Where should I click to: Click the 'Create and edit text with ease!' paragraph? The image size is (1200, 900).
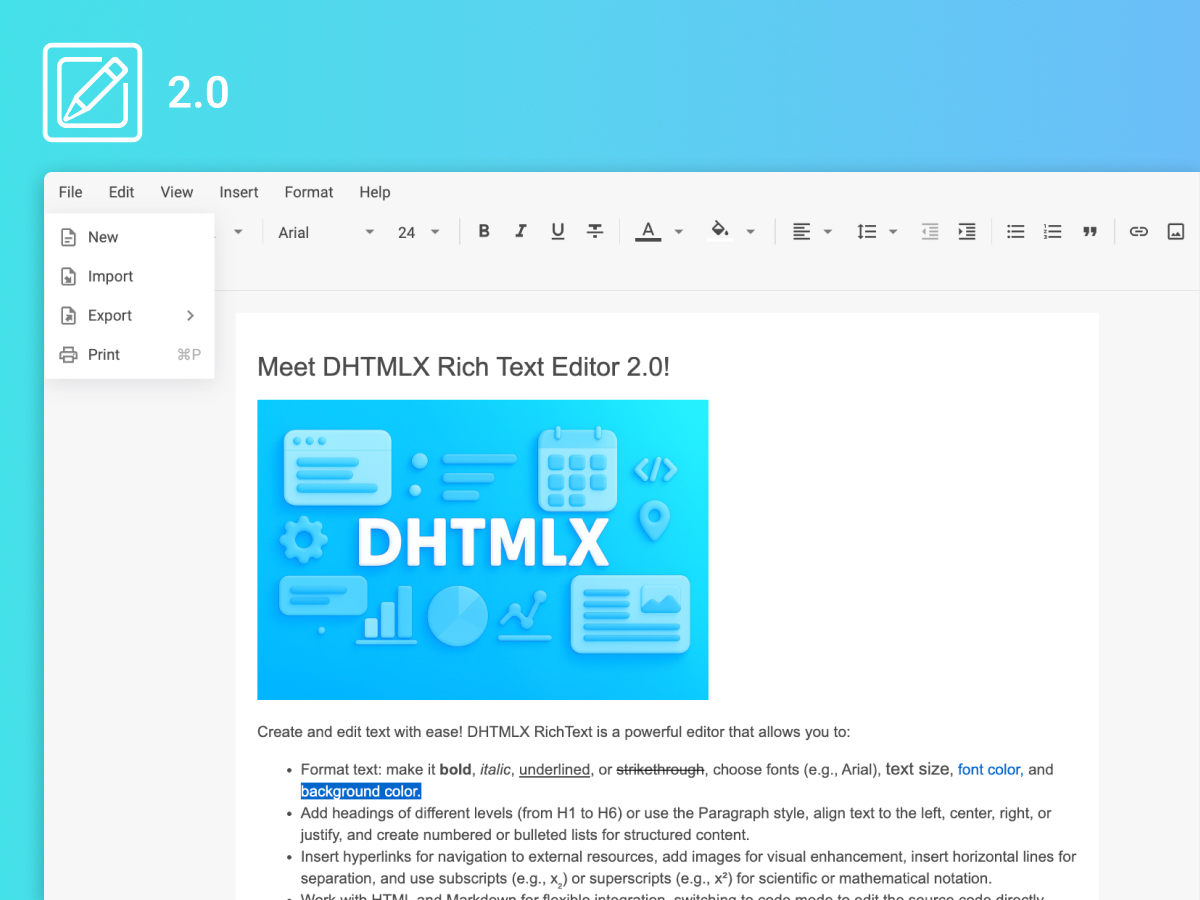click(x=554, y=732)
